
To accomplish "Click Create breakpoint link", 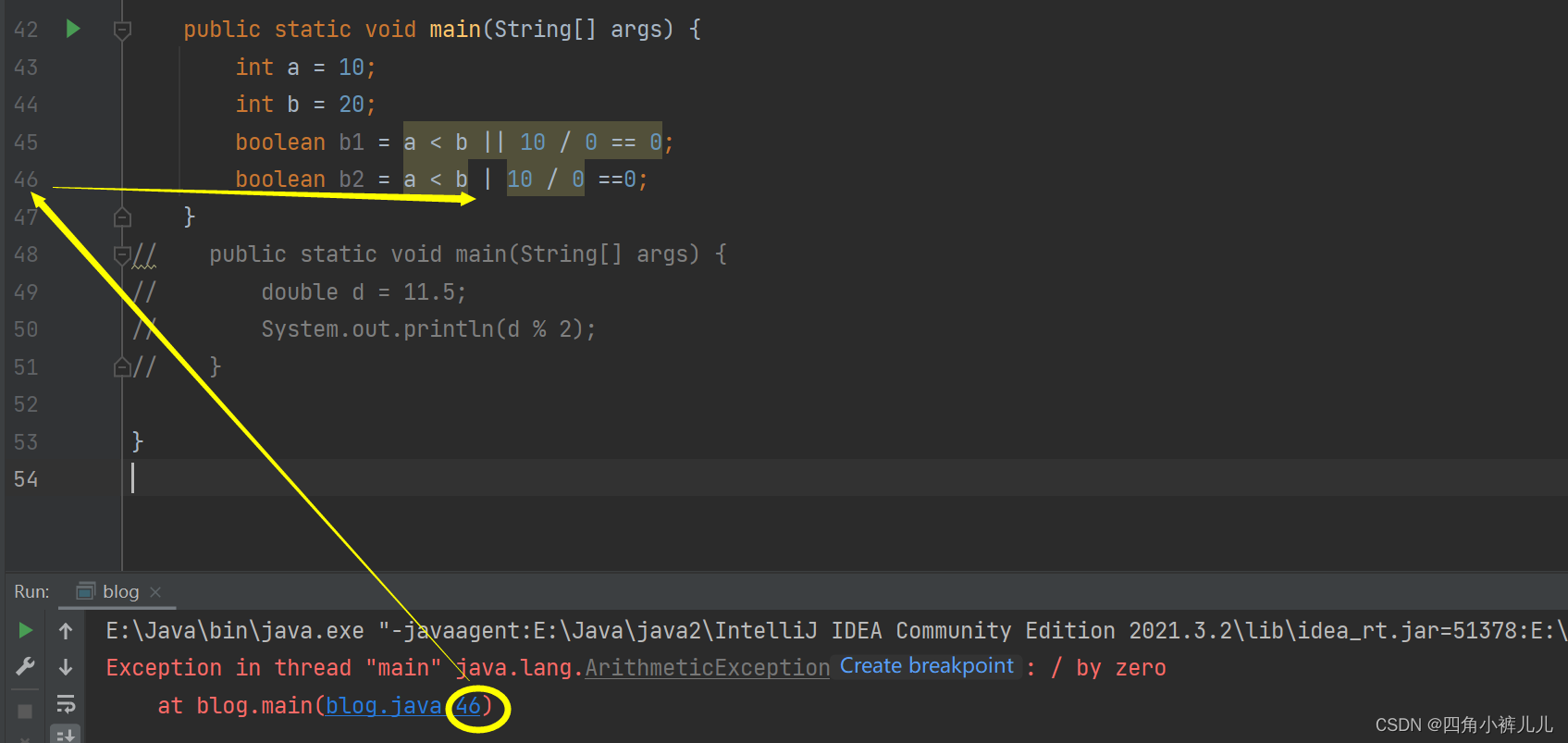I will (927, 666).
